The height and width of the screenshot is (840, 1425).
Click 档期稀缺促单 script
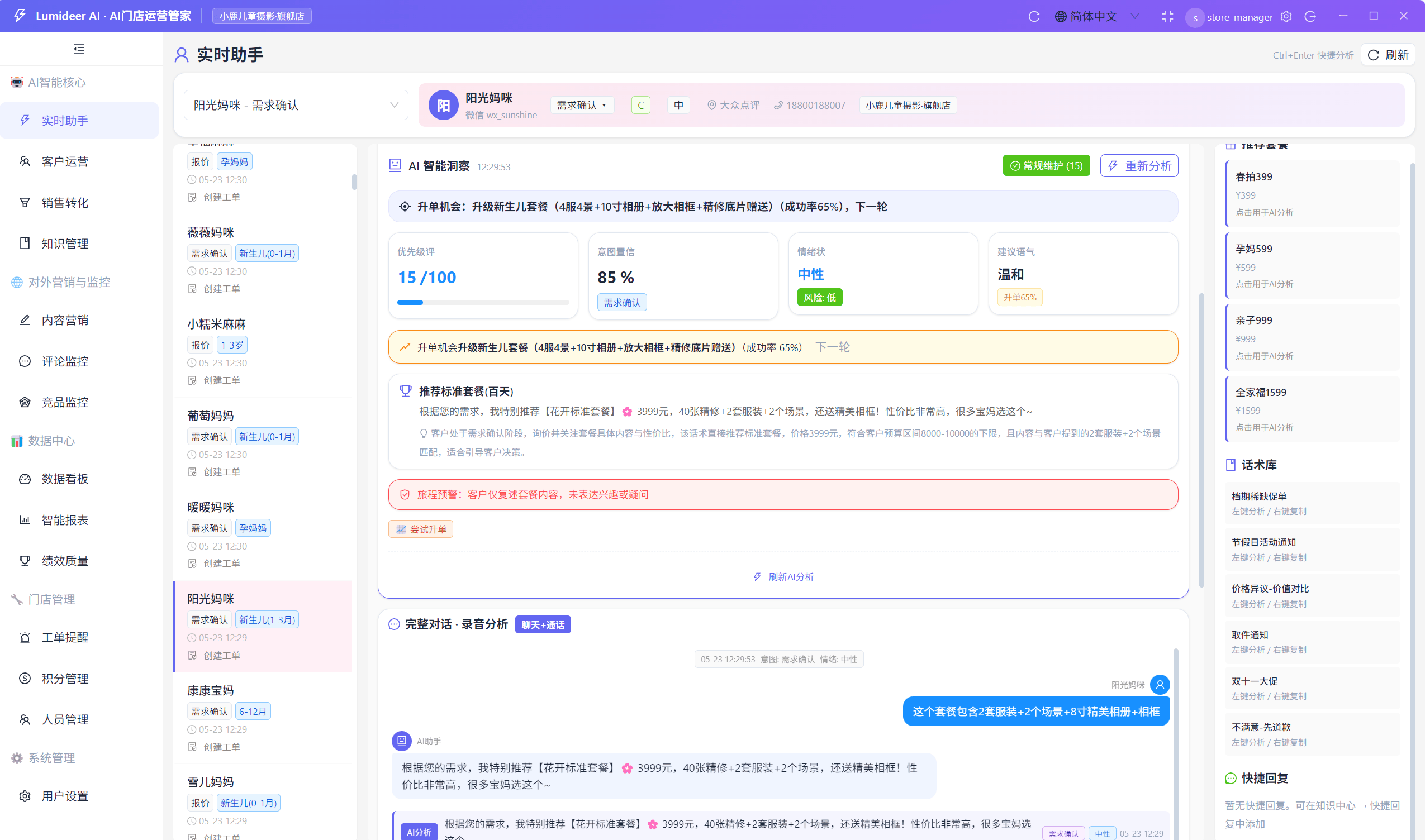pyautogui.click(x=1312, y=503)
